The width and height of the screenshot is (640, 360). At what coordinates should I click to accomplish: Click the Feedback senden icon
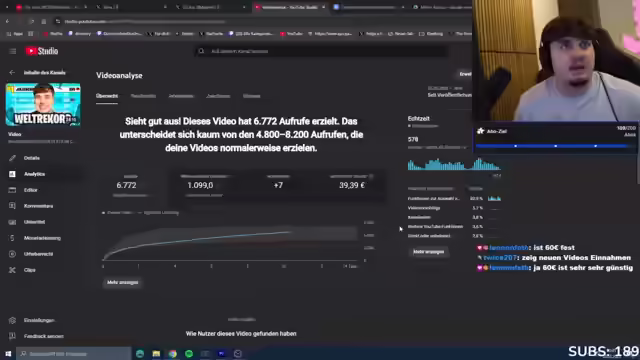[x=12, y=336]
